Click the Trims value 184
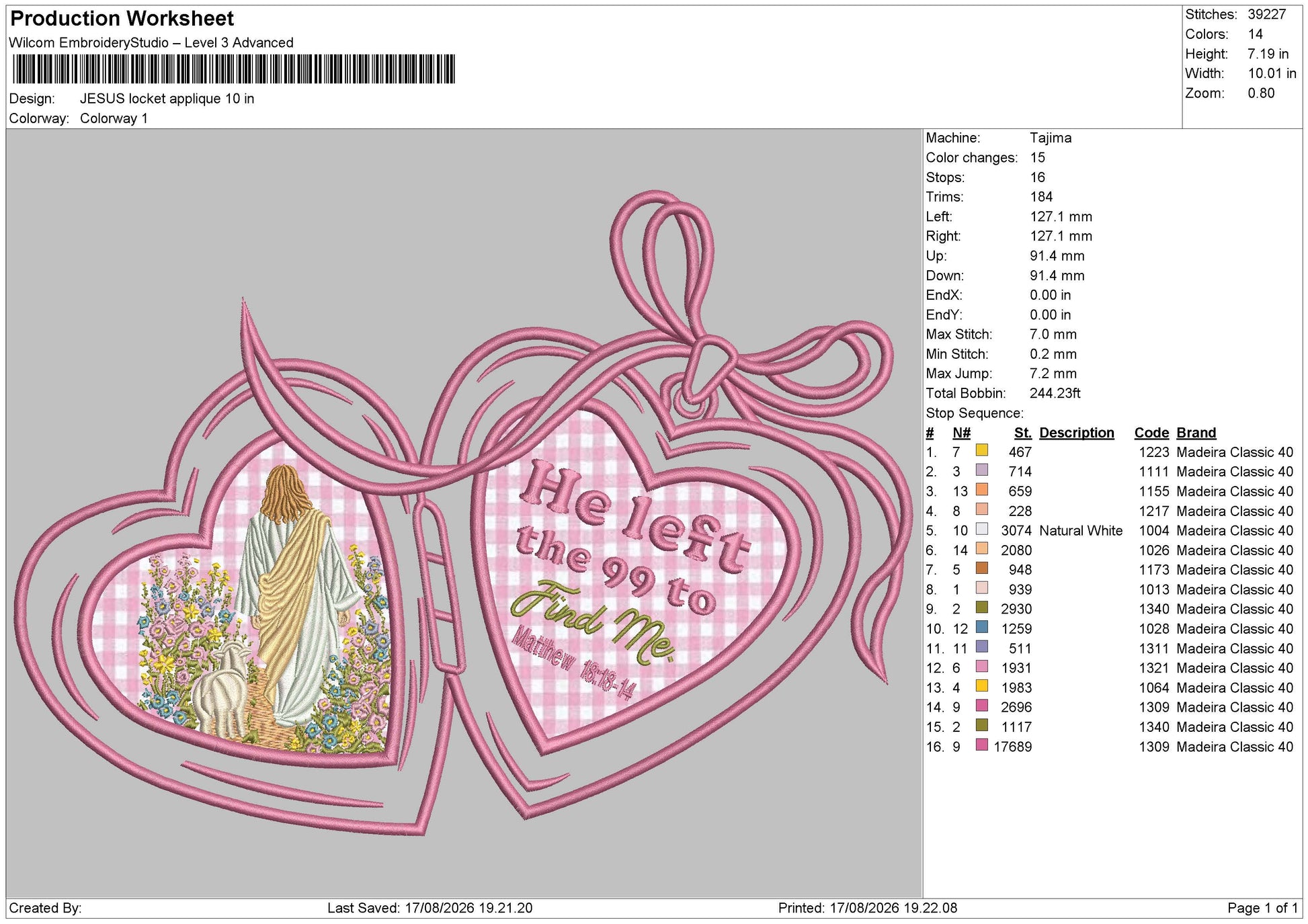The width and height of the screenshot is (1308, 924). (x=1041, y=197)
